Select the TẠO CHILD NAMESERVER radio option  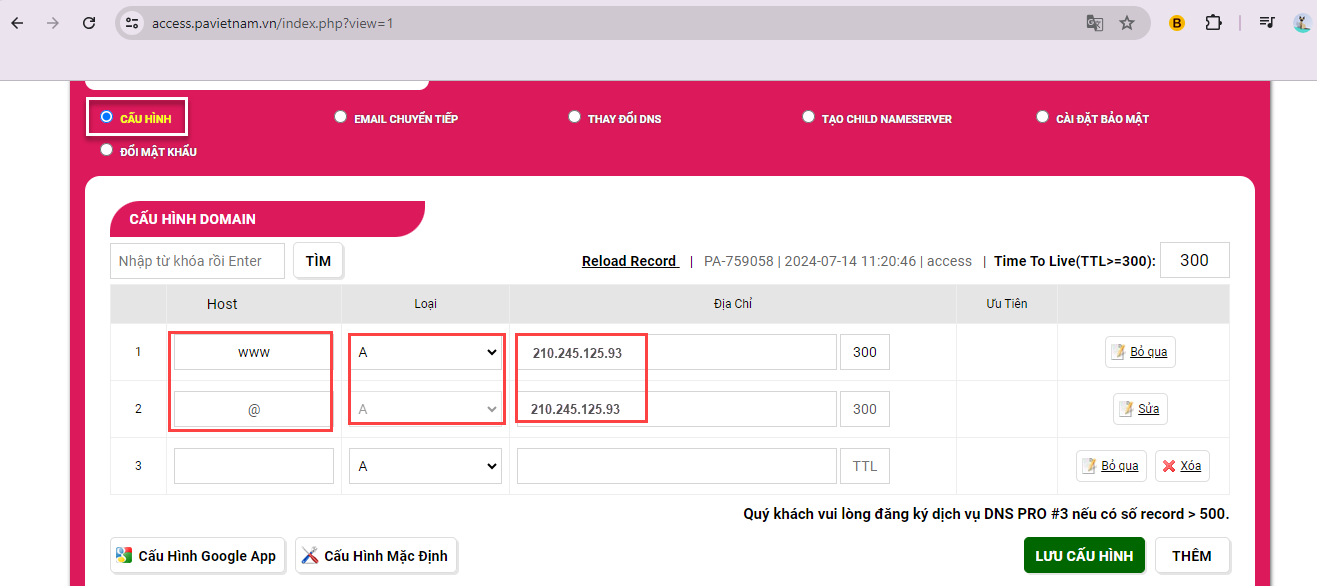point(808,117)
